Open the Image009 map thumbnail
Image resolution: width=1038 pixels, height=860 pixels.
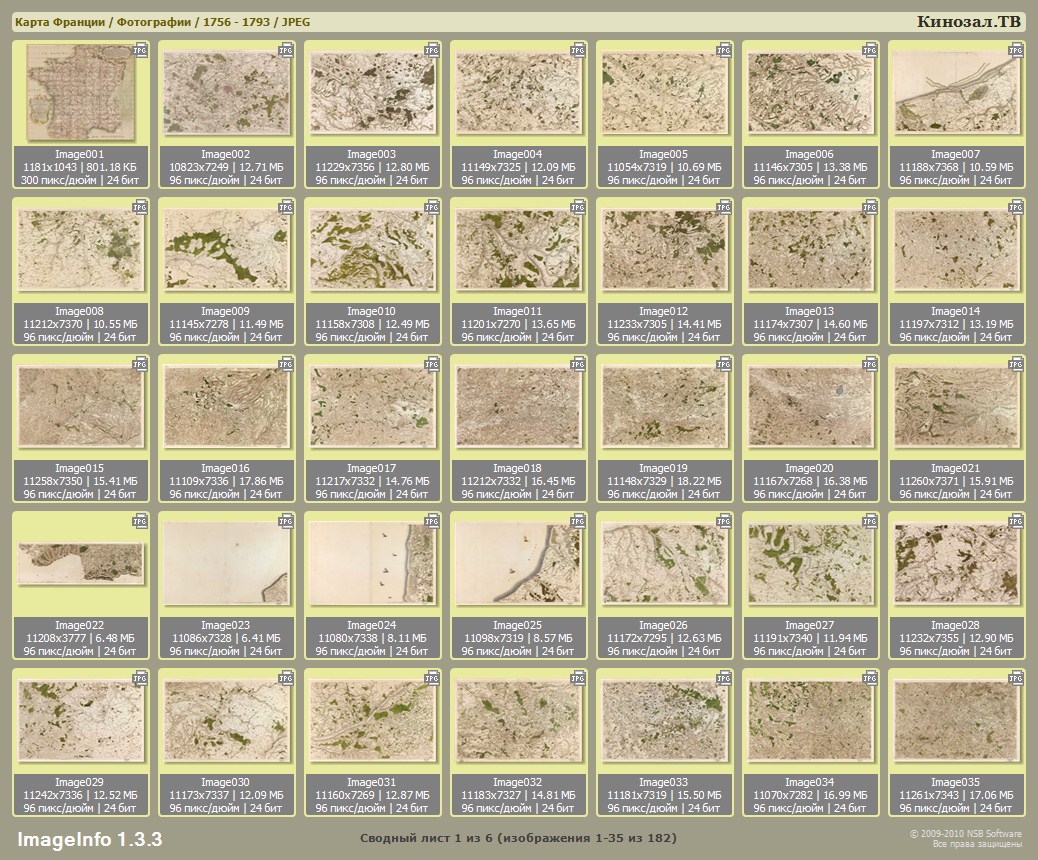point(227,251)
